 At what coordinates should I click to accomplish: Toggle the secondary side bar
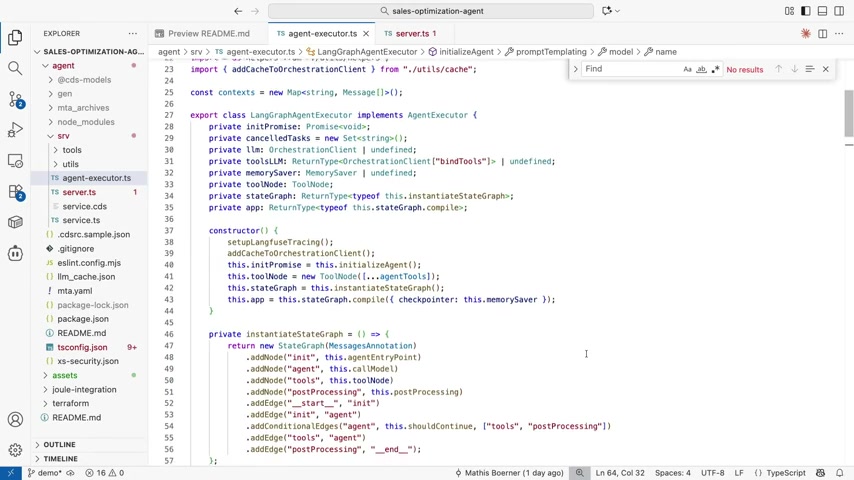[839, 11]
